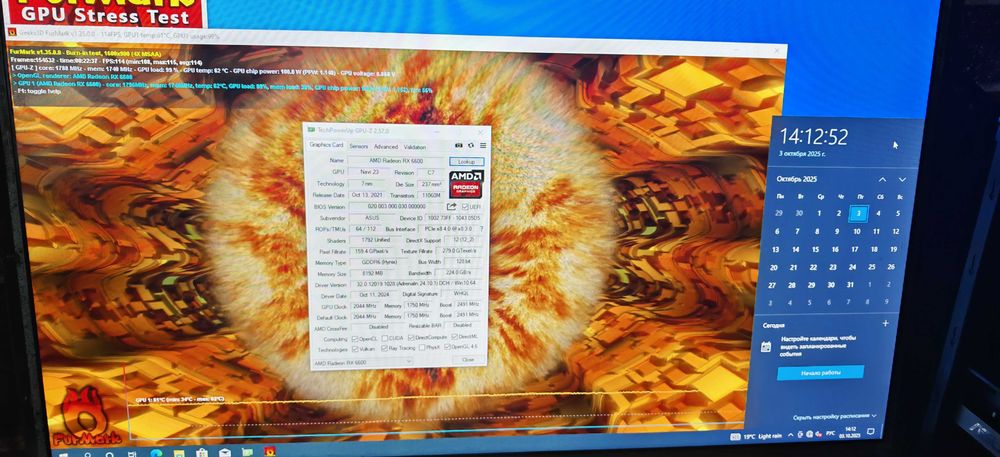The width and height of the screenshot is (1000, 457).
Task: Toggle the UEFI checkbox
Action: click(464, 207)
